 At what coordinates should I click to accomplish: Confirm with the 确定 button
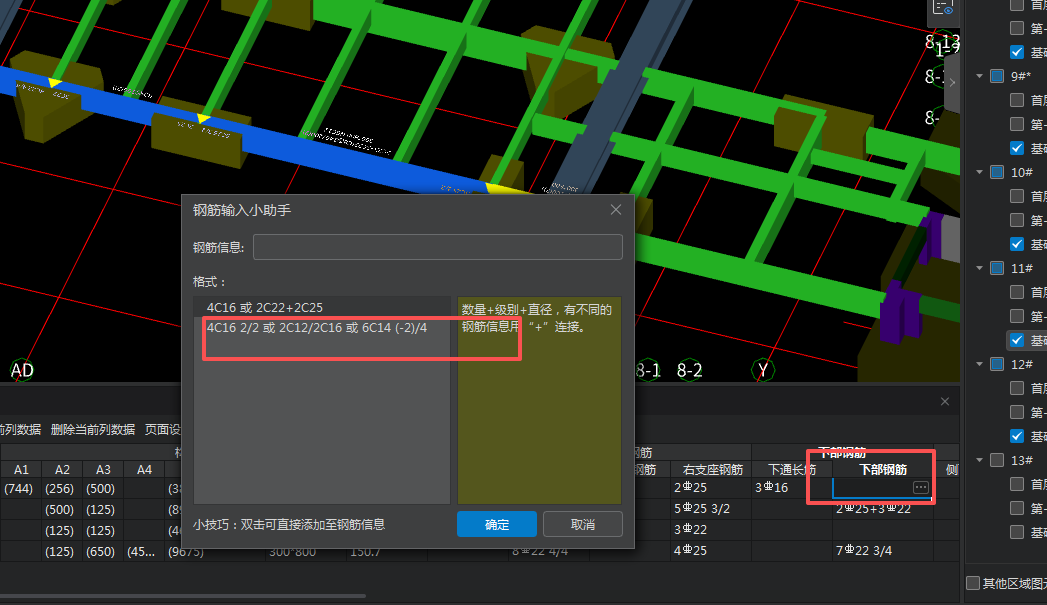pos(496,523)
